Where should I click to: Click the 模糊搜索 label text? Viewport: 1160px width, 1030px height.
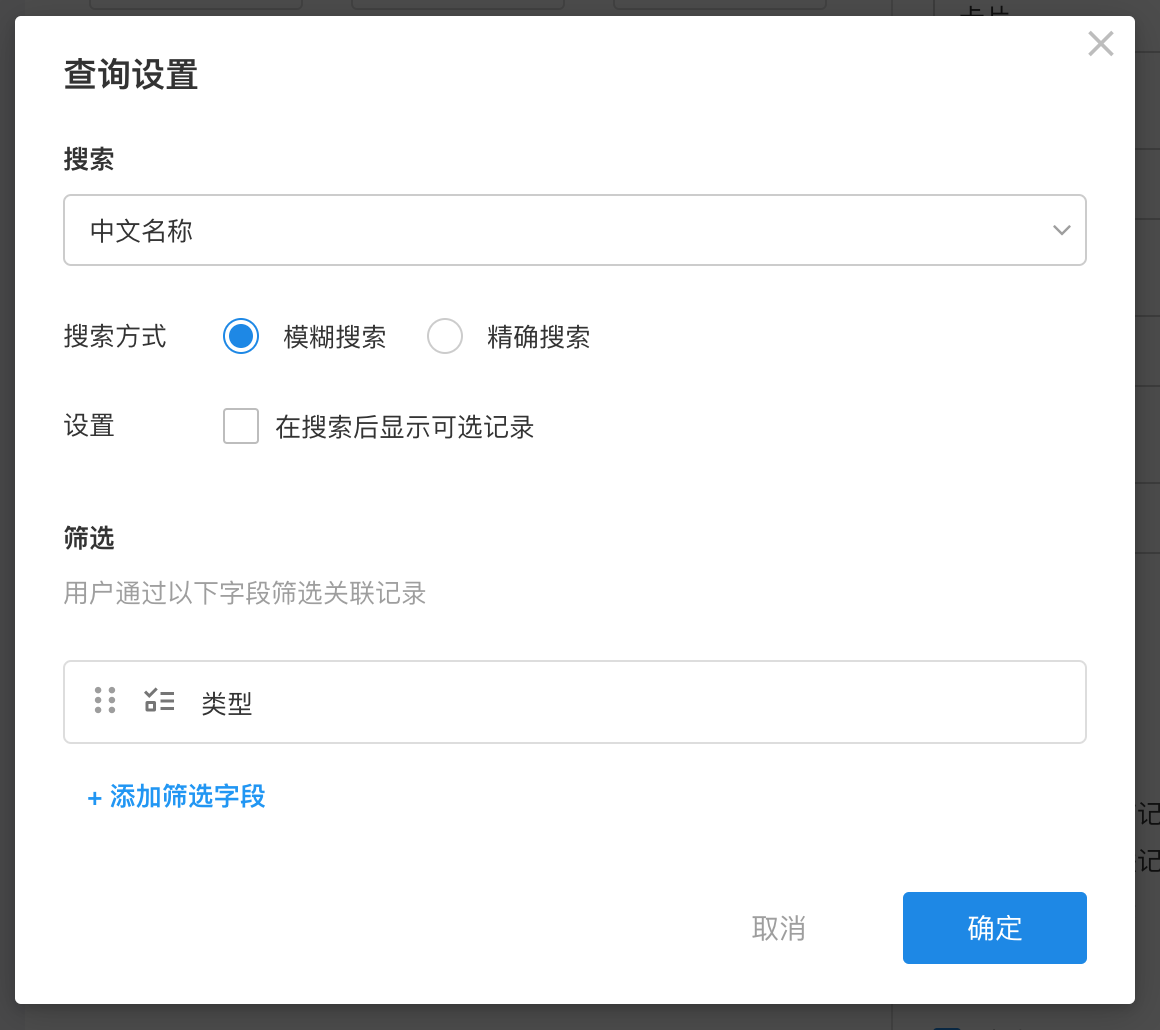click(335, 337)
